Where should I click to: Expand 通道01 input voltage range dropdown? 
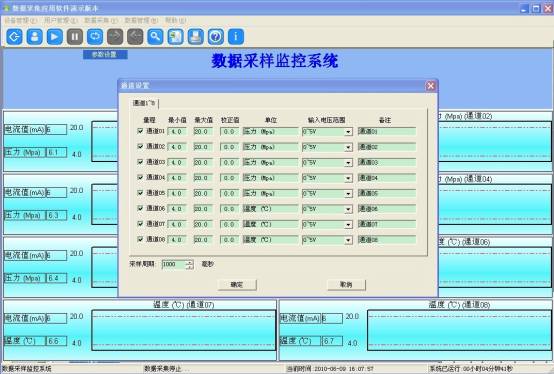[348, 132]
